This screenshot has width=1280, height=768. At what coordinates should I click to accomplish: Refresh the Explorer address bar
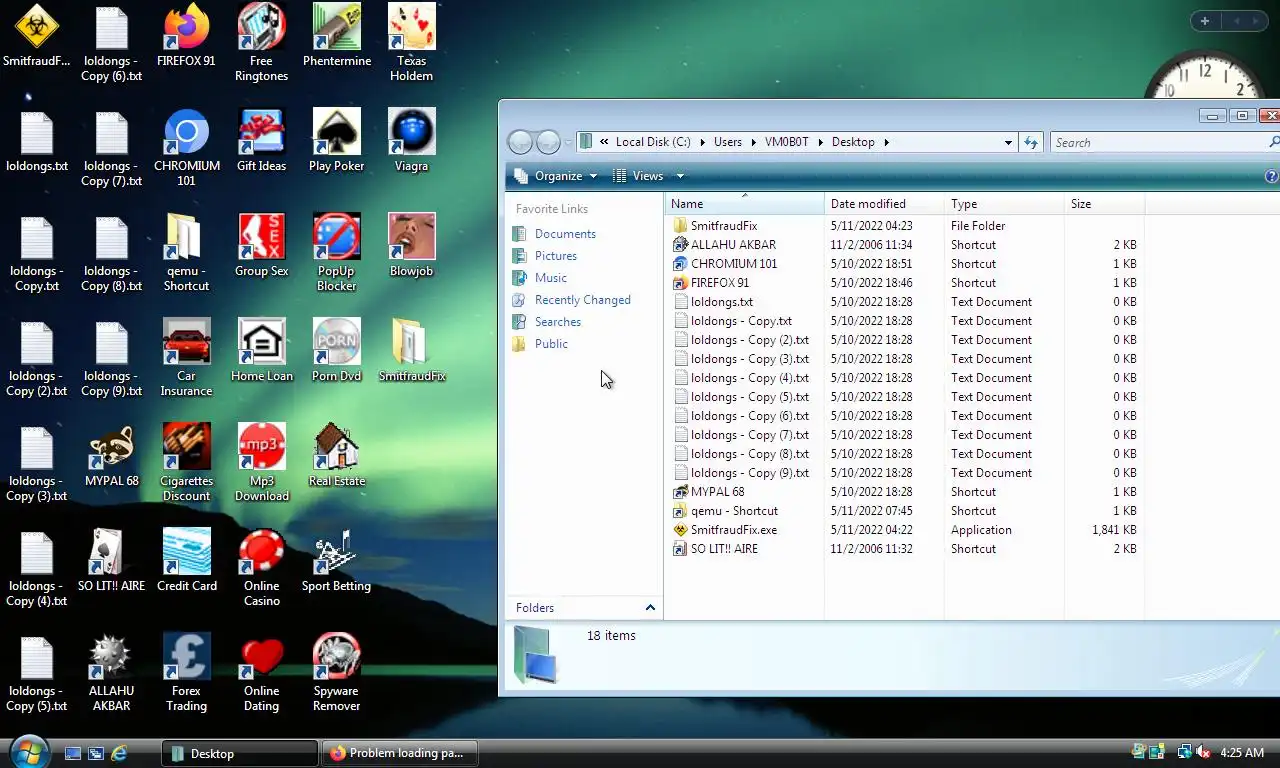tap(1031, 143)
